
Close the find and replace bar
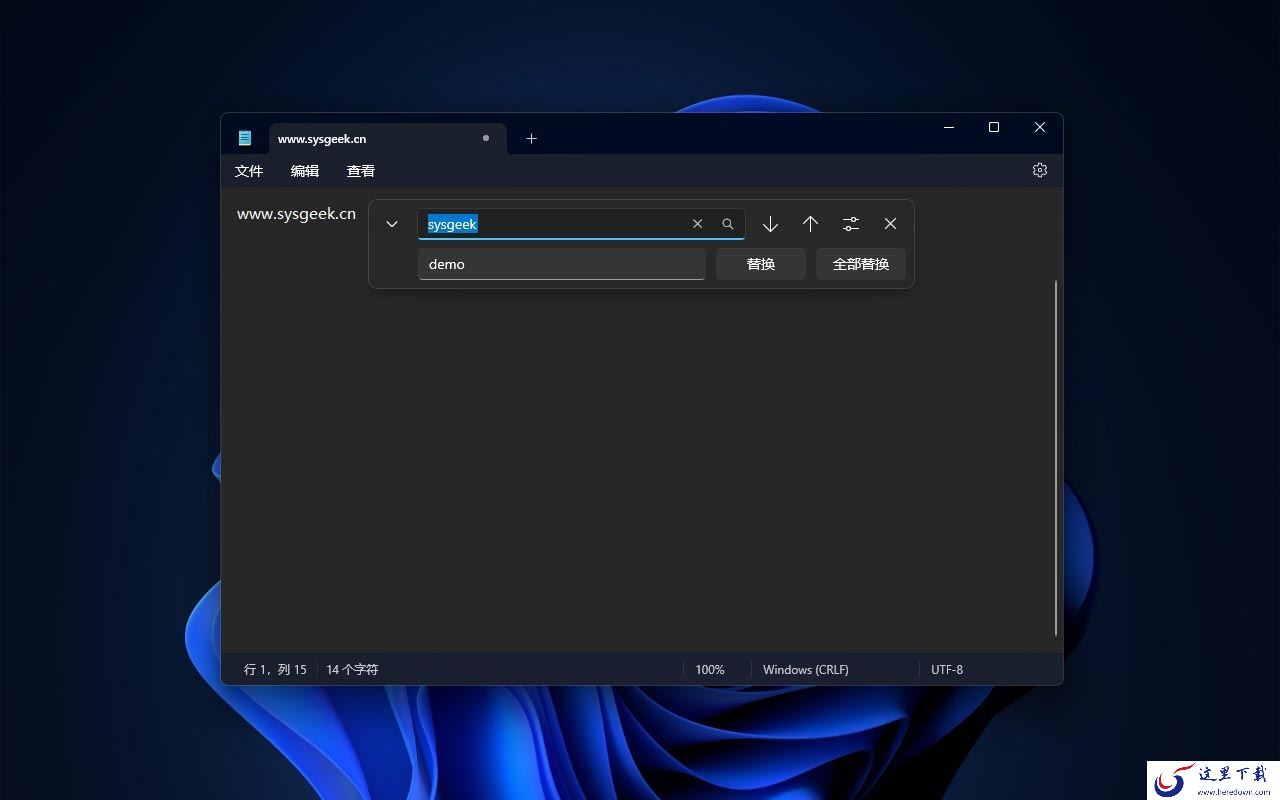(890, 224)
